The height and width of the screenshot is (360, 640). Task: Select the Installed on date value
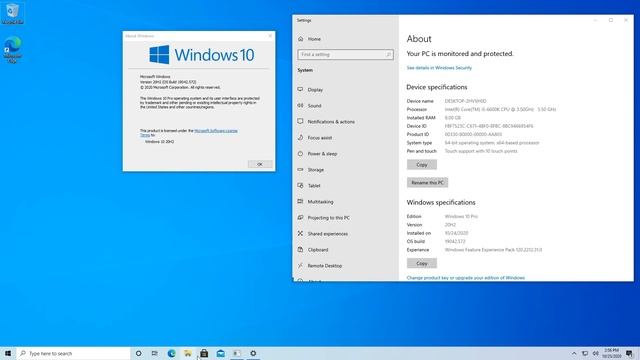tap(456, 233)
